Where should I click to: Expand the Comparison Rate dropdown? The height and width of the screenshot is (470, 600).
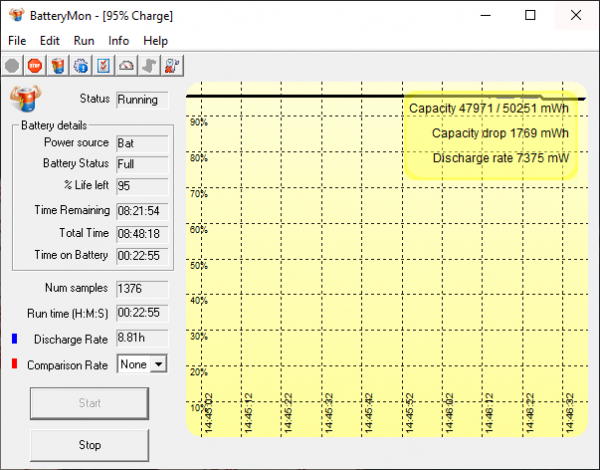click(x=155, y=365)
